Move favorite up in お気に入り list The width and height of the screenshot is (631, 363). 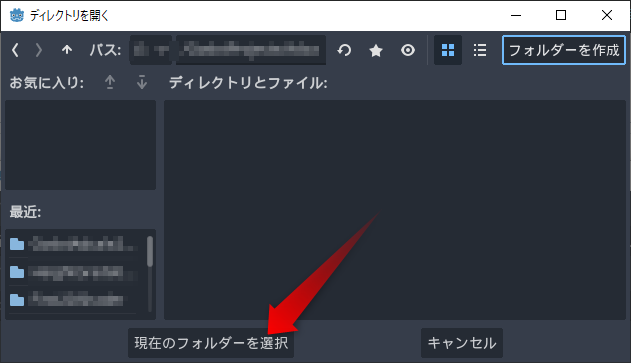[x=110, y=82]
